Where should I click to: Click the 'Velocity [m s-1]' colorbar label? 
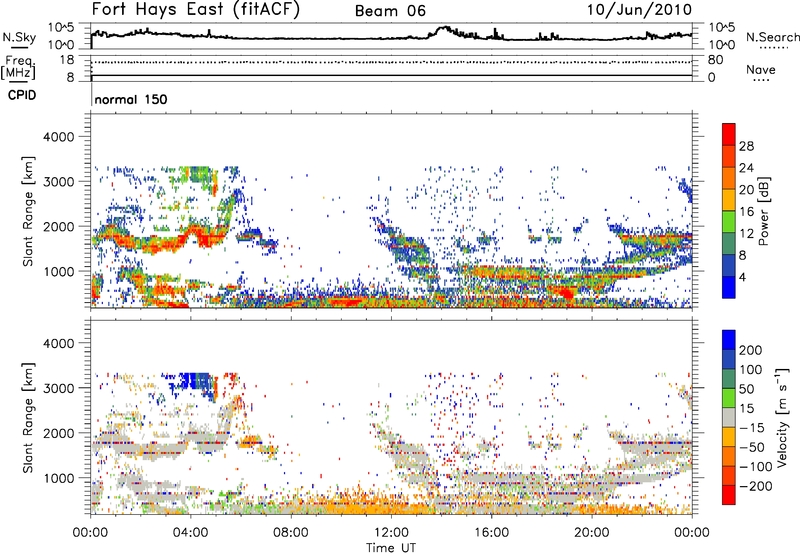click(782, 417)
